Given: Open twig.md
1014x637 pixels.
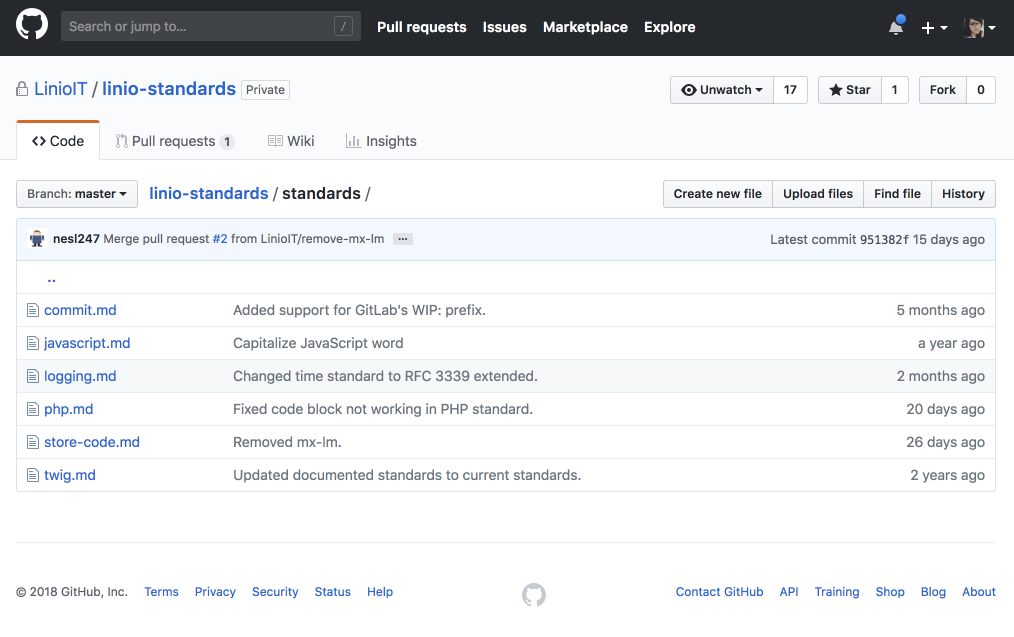Looking at the screenshot, I should tap(70, 475).
